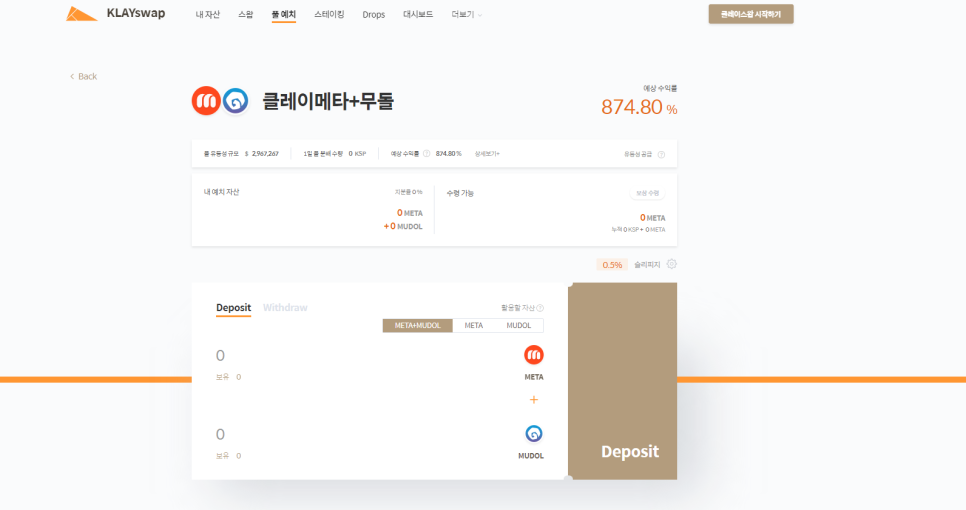Click the orange plus icon between tokens
The height and width of the screenshot is (510, 966).
point(534,400)
